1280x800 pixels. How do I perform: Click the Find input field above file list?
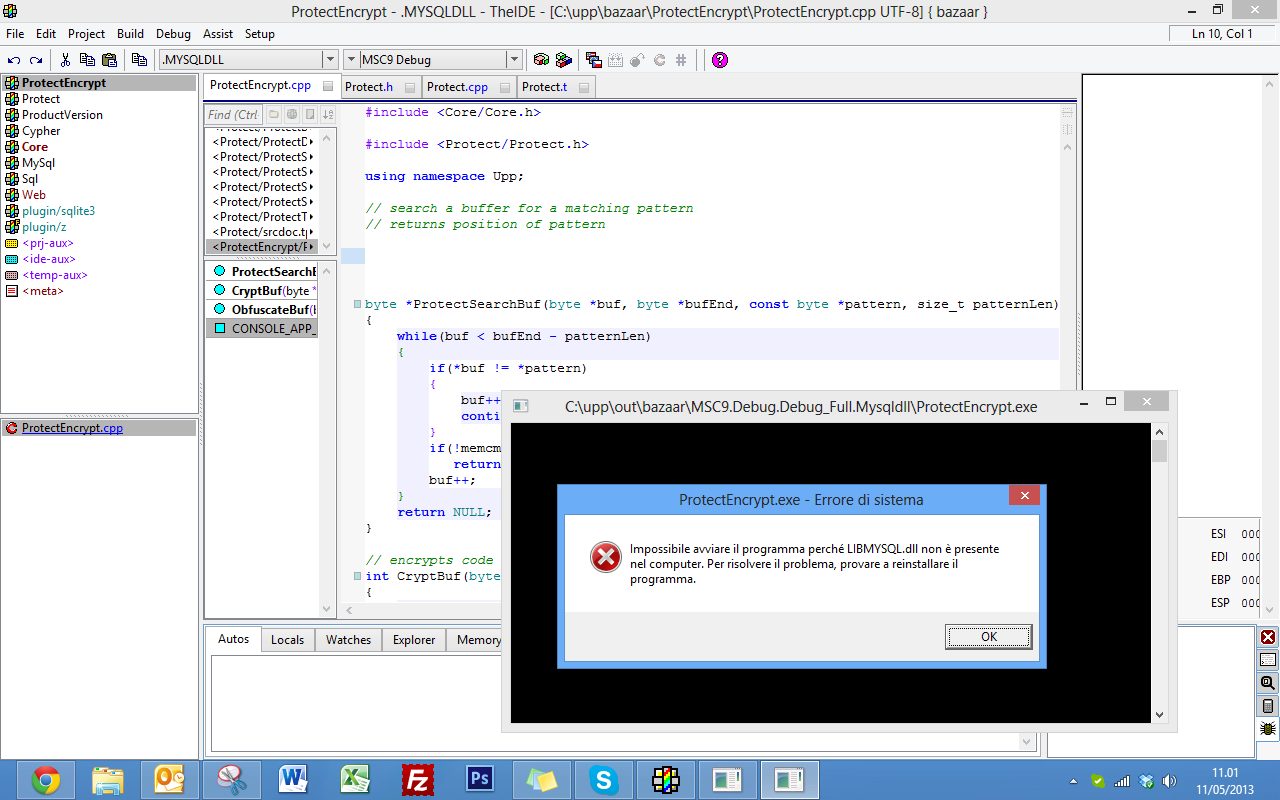pos(234,115)
